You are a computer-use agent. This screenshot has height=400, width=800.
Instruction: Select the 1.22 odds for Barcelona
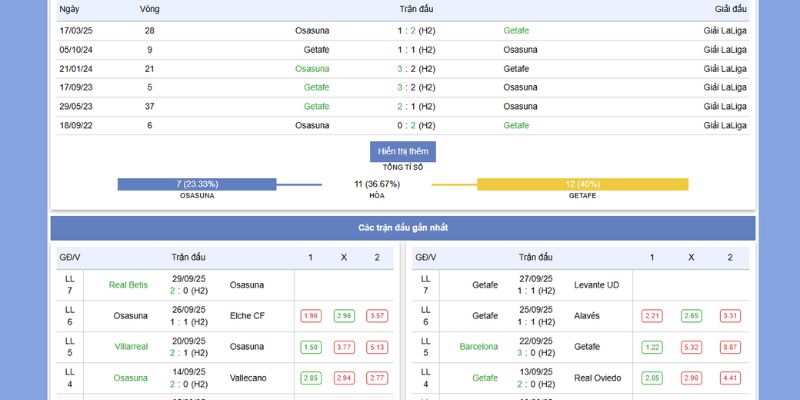tap(652, 347)
